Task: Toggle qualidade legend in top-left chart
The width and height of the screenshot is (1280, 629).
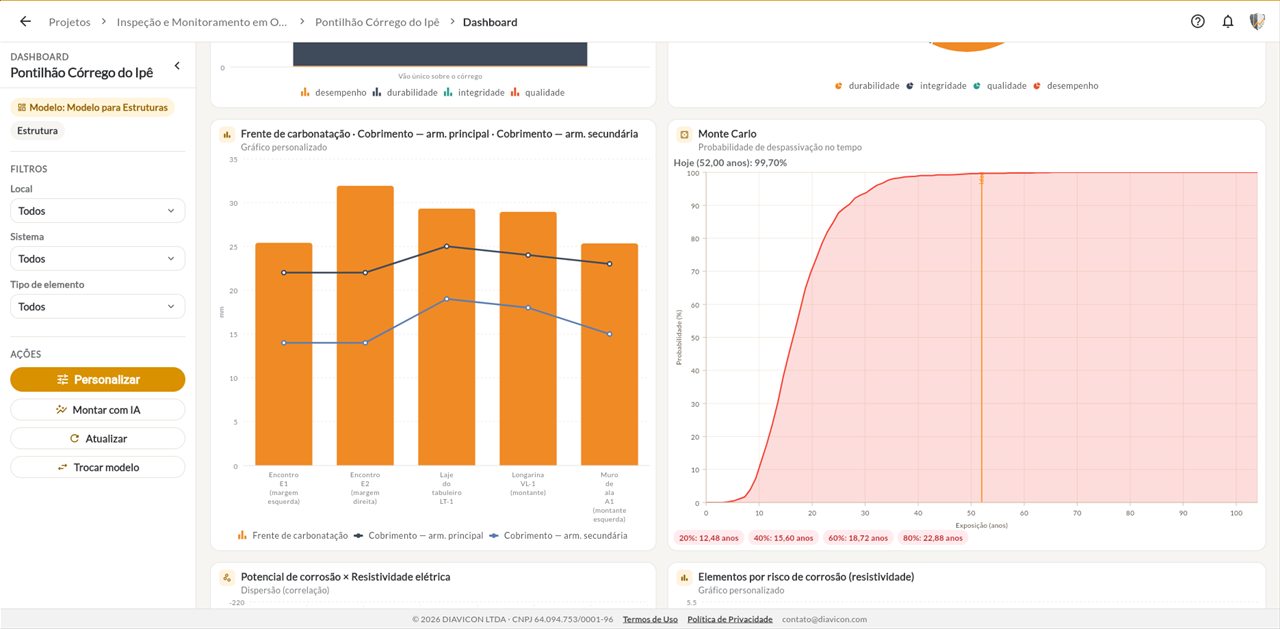Action: tap(537, 92)
